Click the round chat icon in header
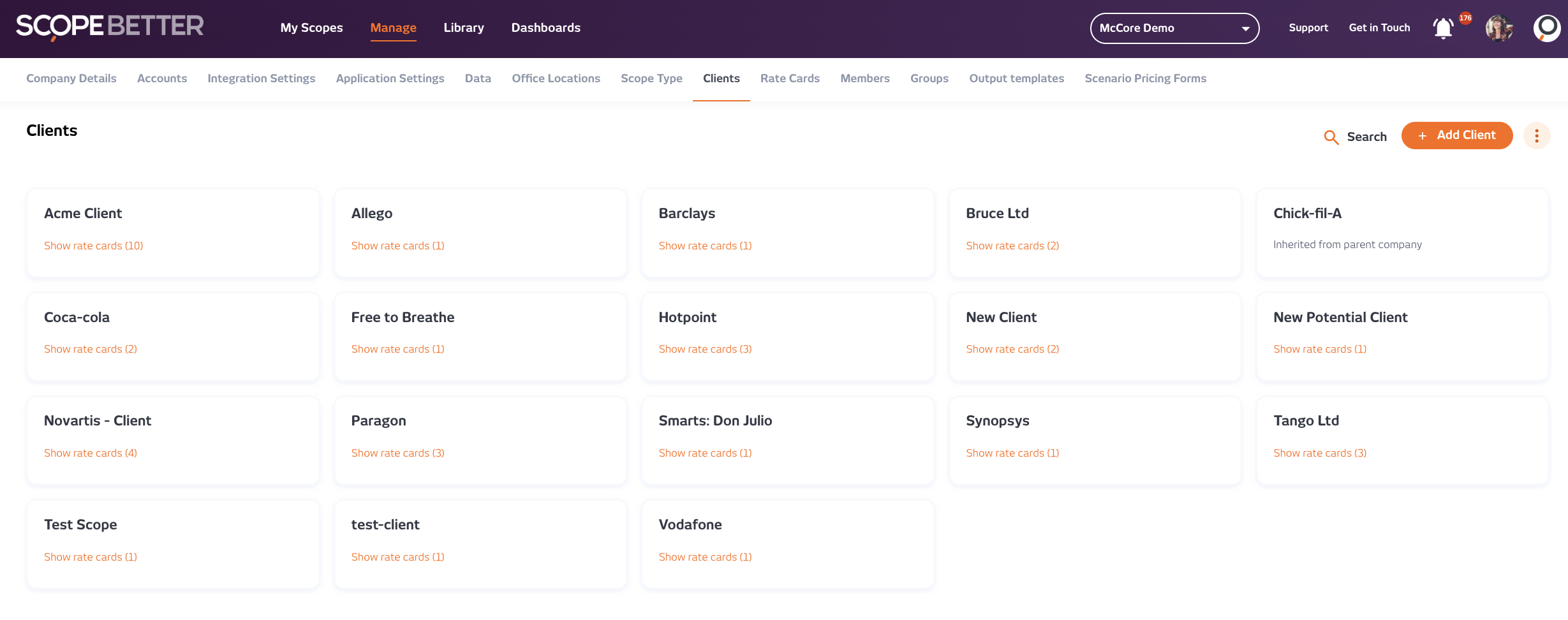The image size is (1568, 620). pos(1546,28)
